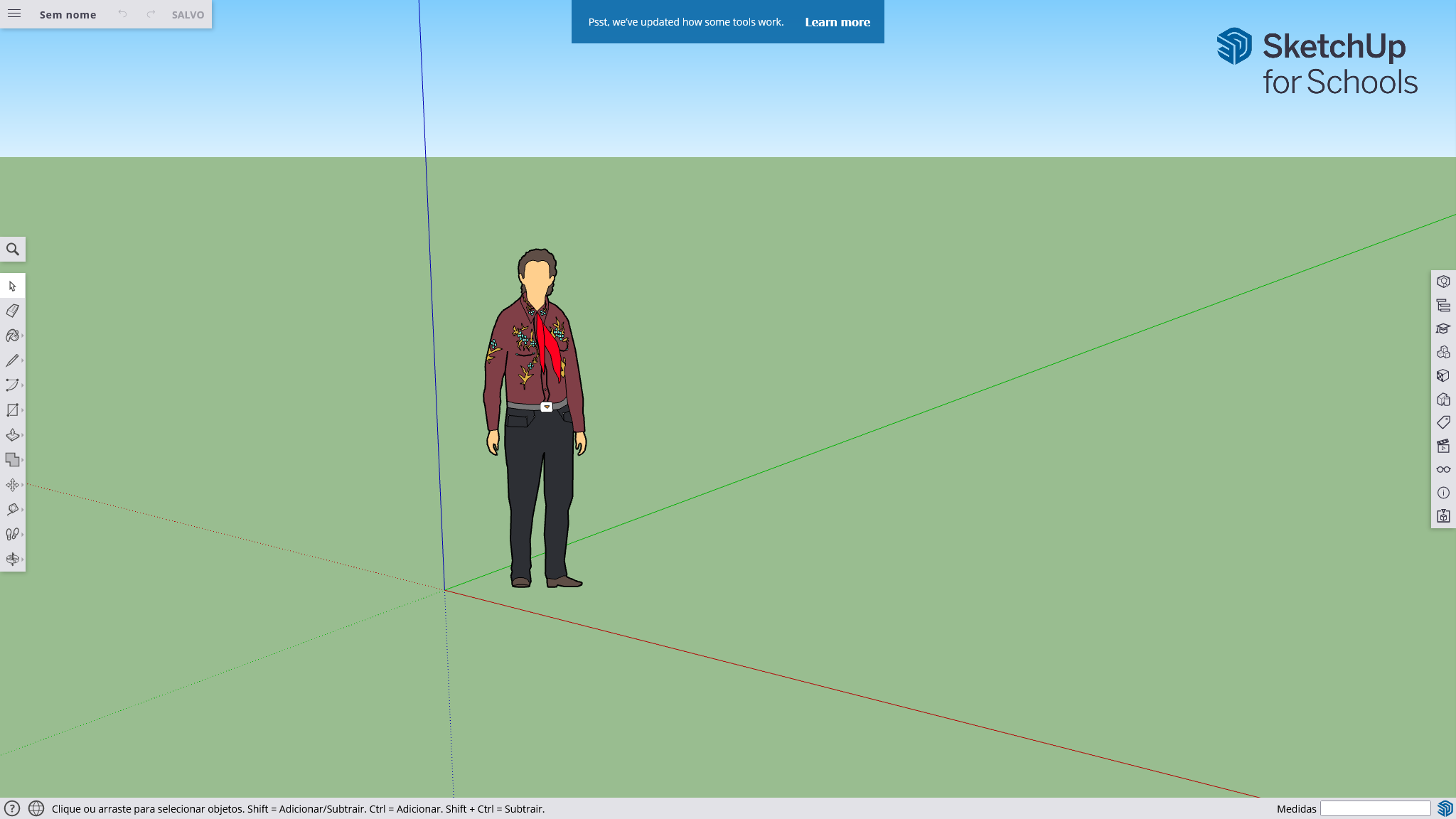Image resolution: width=1456 pixels, height=819 pixels.
Task: Open the Materials panel
Action: point(1443,375)
